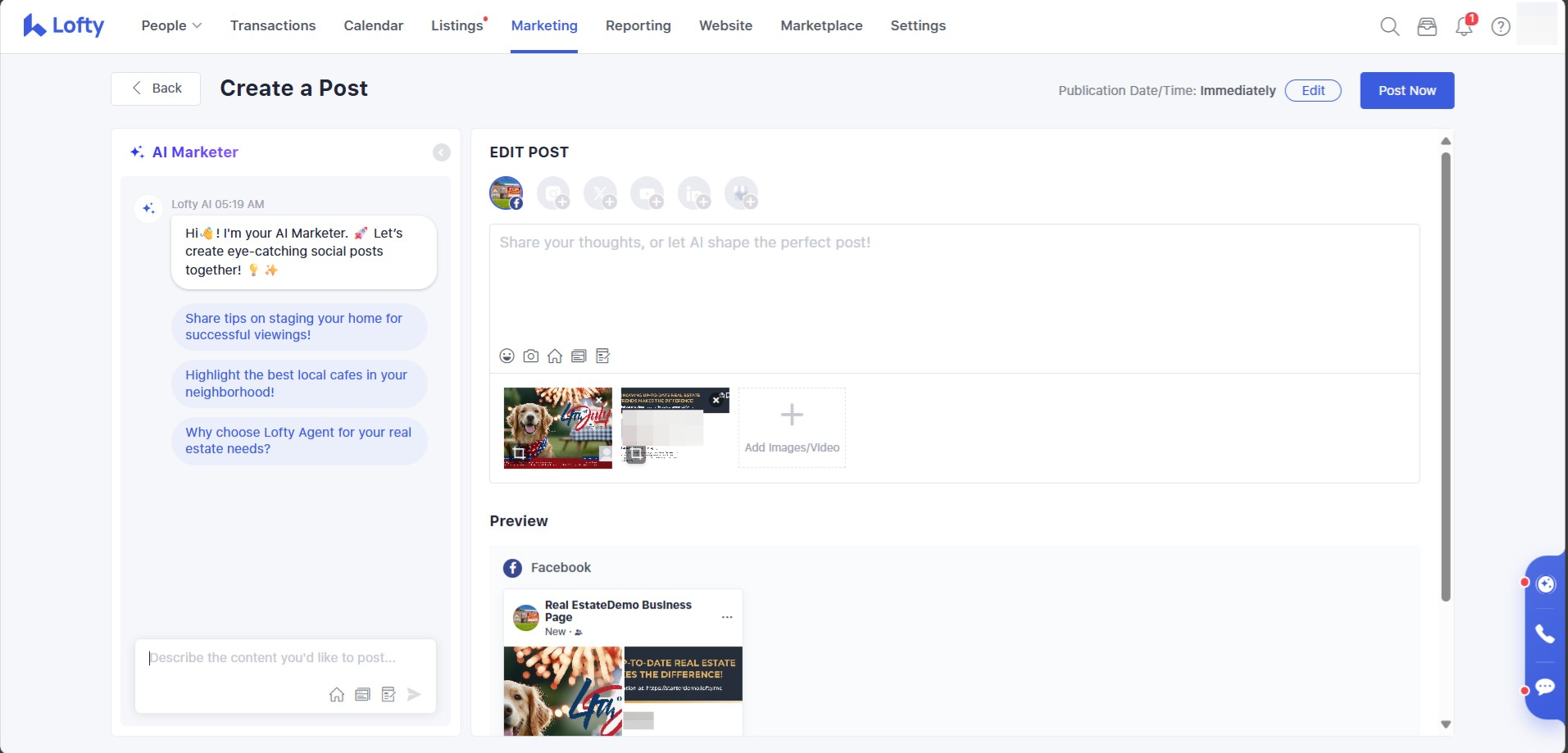This screenshot has height=753, width=1568.
Task: Collapse the AI Marketer panel
Action: (441, 152)
